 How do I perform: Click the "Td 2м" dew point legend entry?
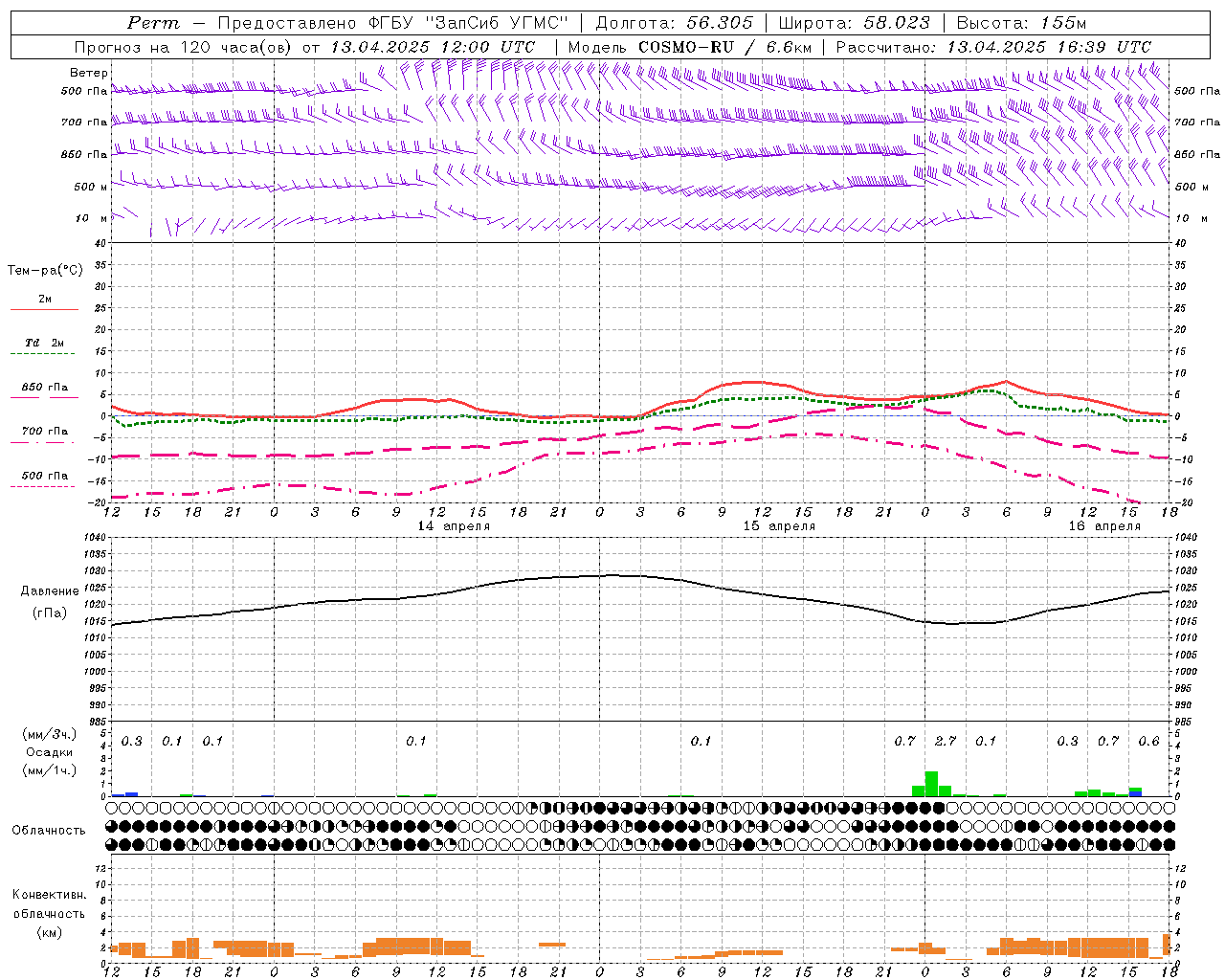(45, 343)
